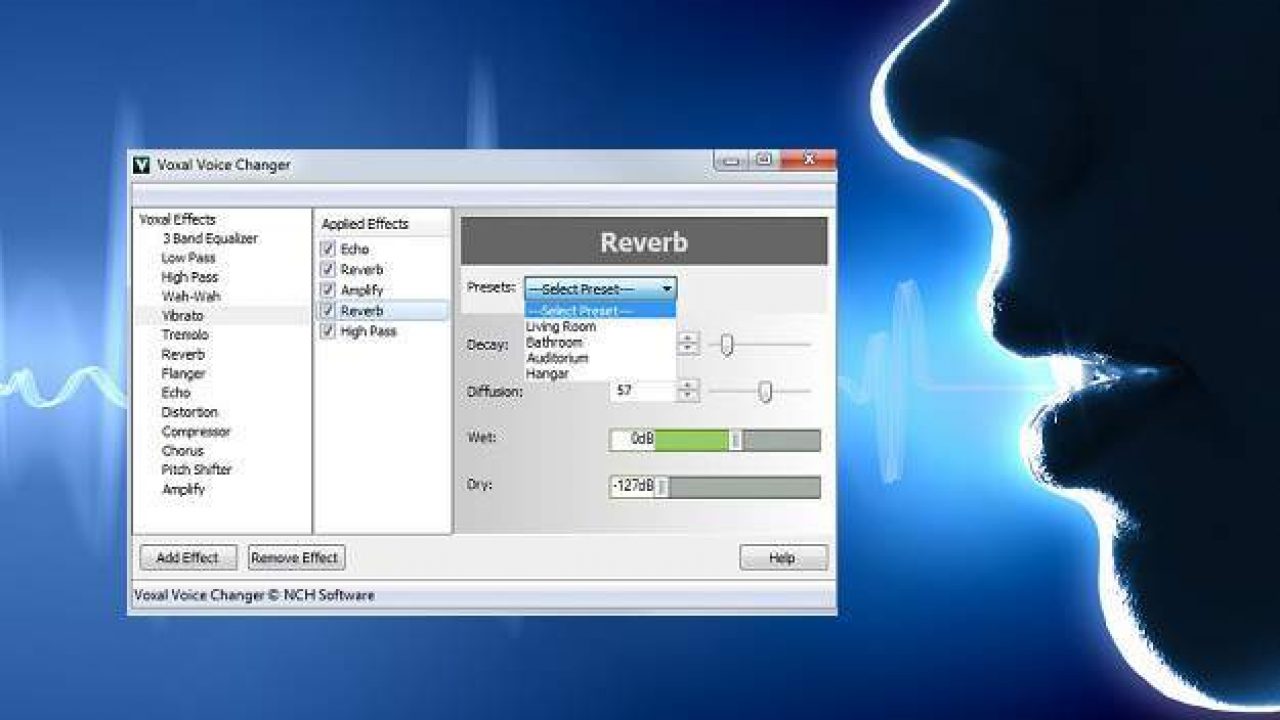Choose the Pitch Shifter effect
Screen dimensions: 1280x720
click(197, 470)
